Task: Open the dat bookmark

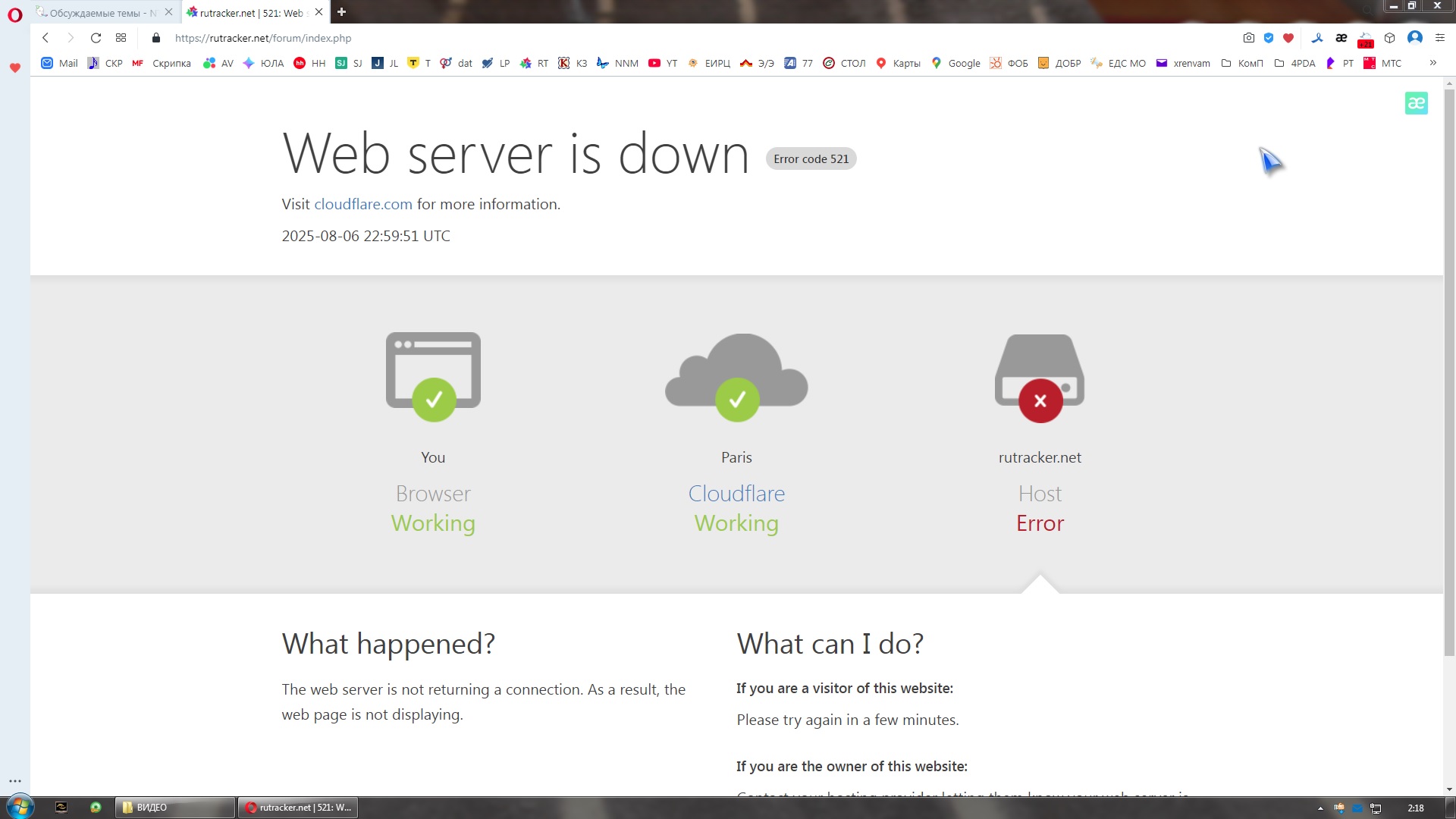Action: 457,63
